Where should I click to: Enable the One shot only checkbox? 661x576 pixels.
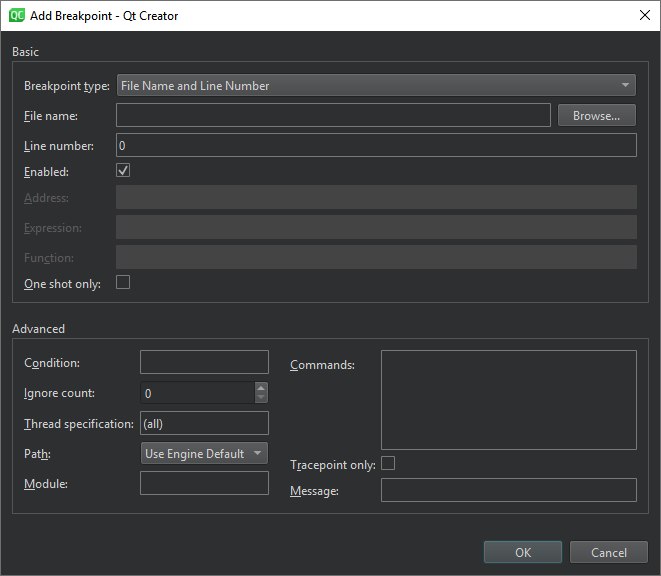tap(124, 283)
